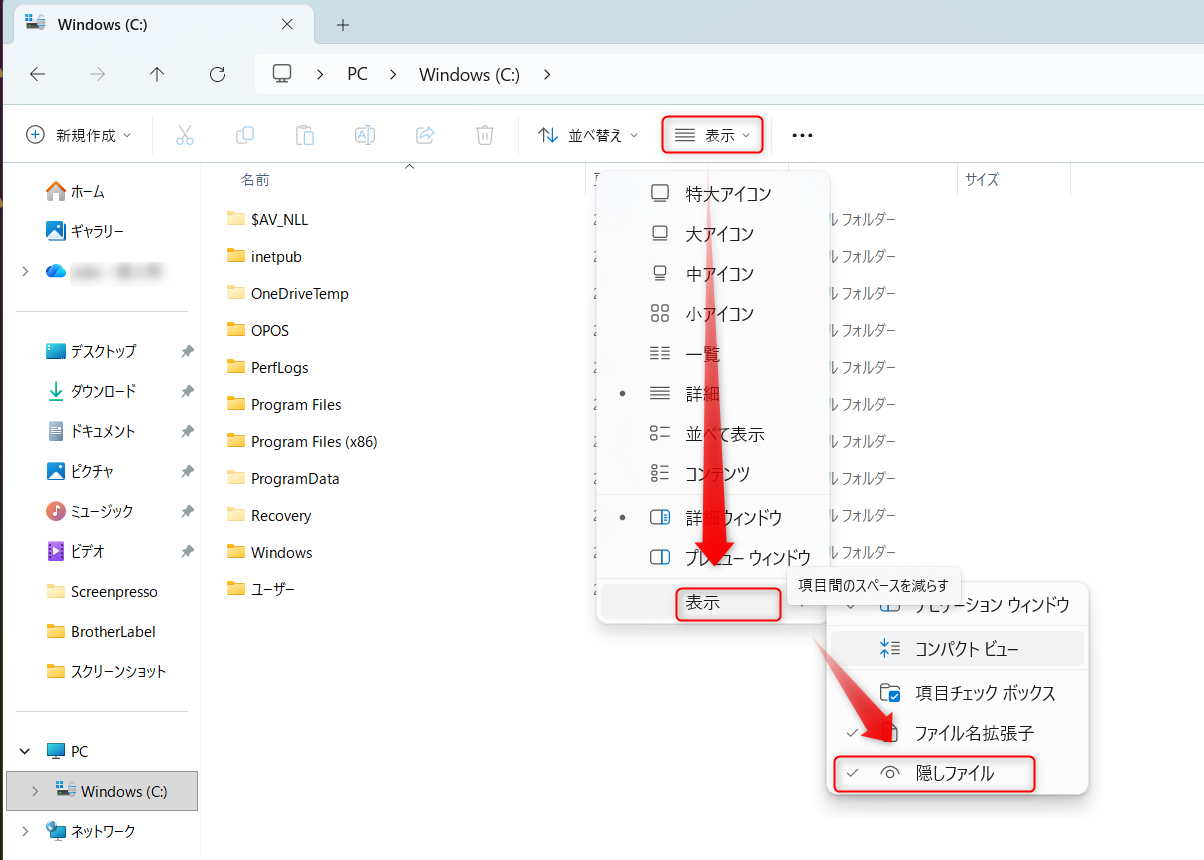1204x860 pixels.
Task: Click the Rename icon in toolbar
Action: pyautogui.click(x=365, y=135)
